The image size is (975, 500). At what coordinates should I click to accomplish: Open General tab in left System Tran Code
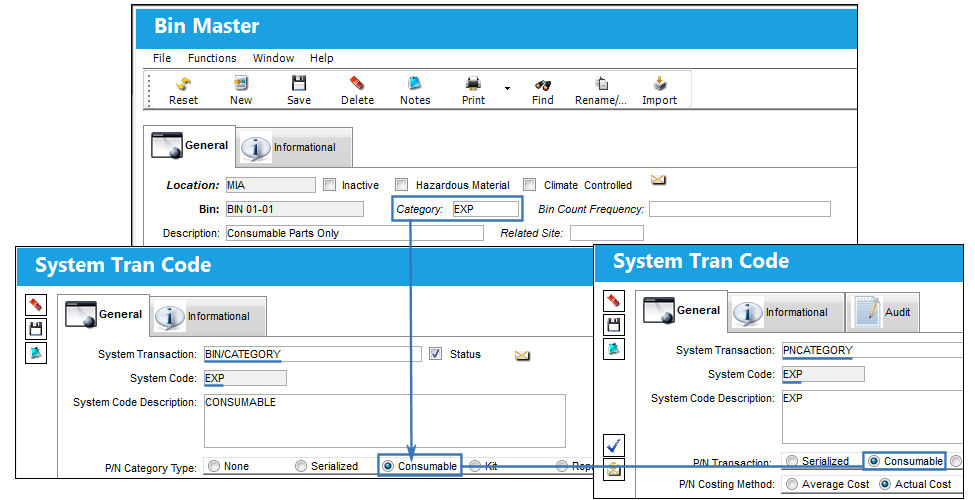tap(104, 315)
